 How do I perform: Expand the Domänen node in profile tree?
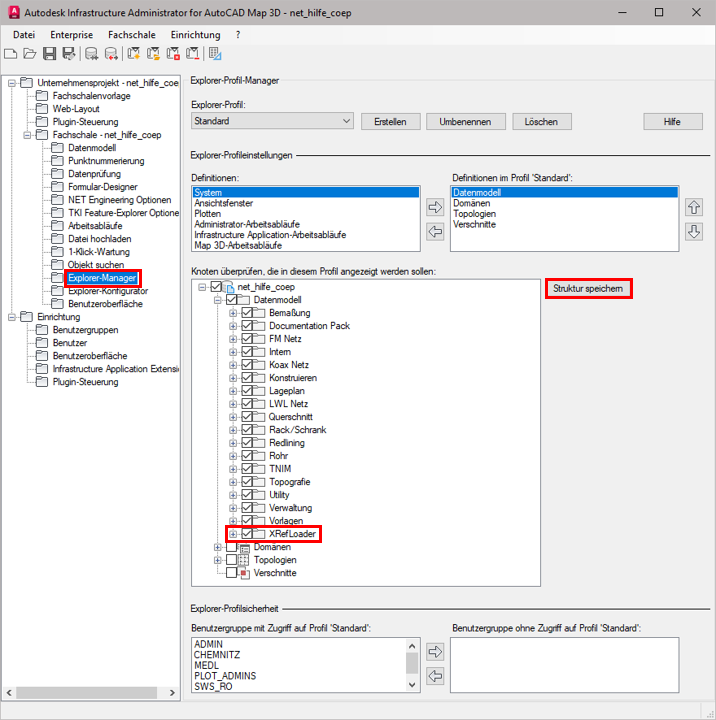[x=218, y=547]
